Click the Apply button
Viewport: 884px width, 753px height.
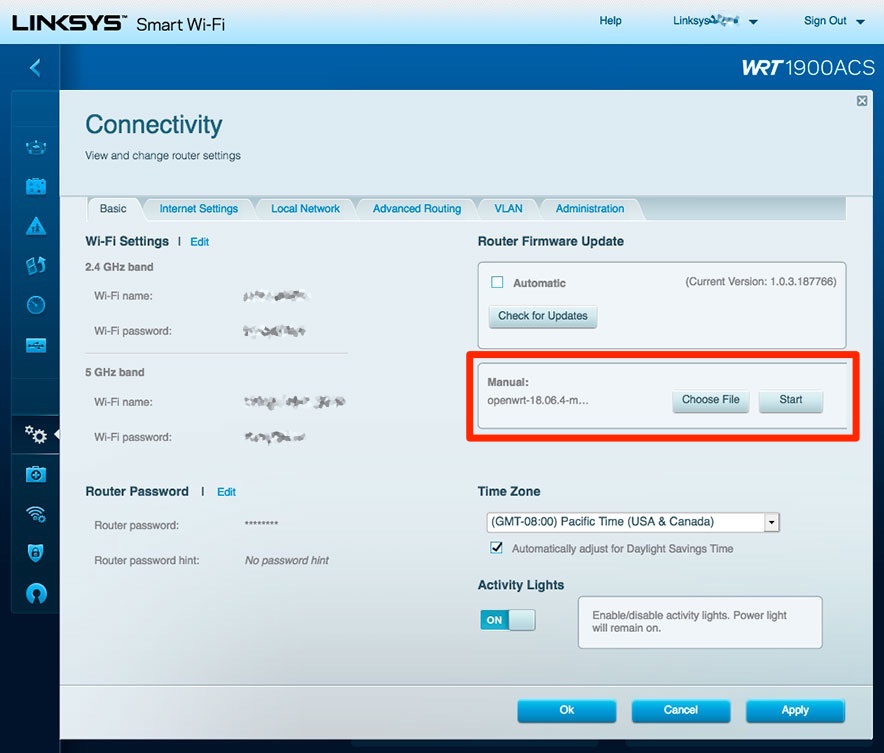[795, 710]
